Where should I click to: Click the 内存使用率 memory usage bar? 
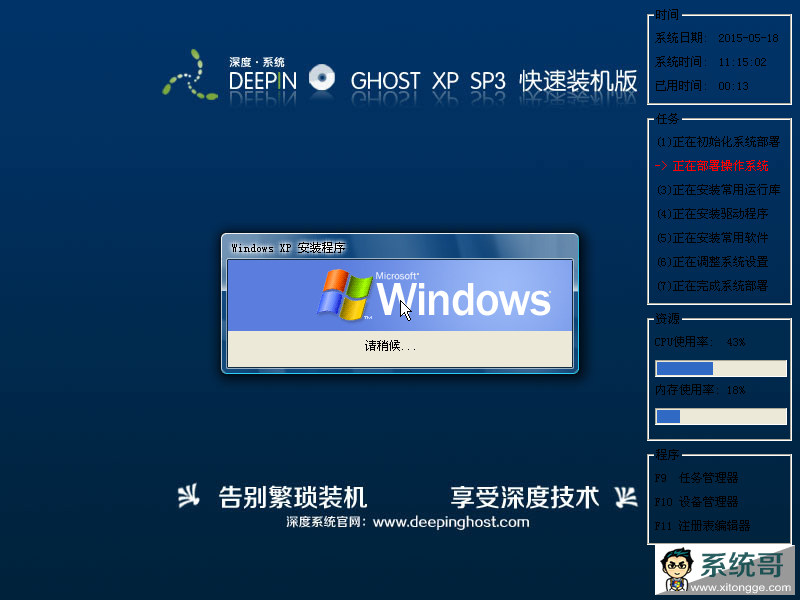tap(720, 416)
